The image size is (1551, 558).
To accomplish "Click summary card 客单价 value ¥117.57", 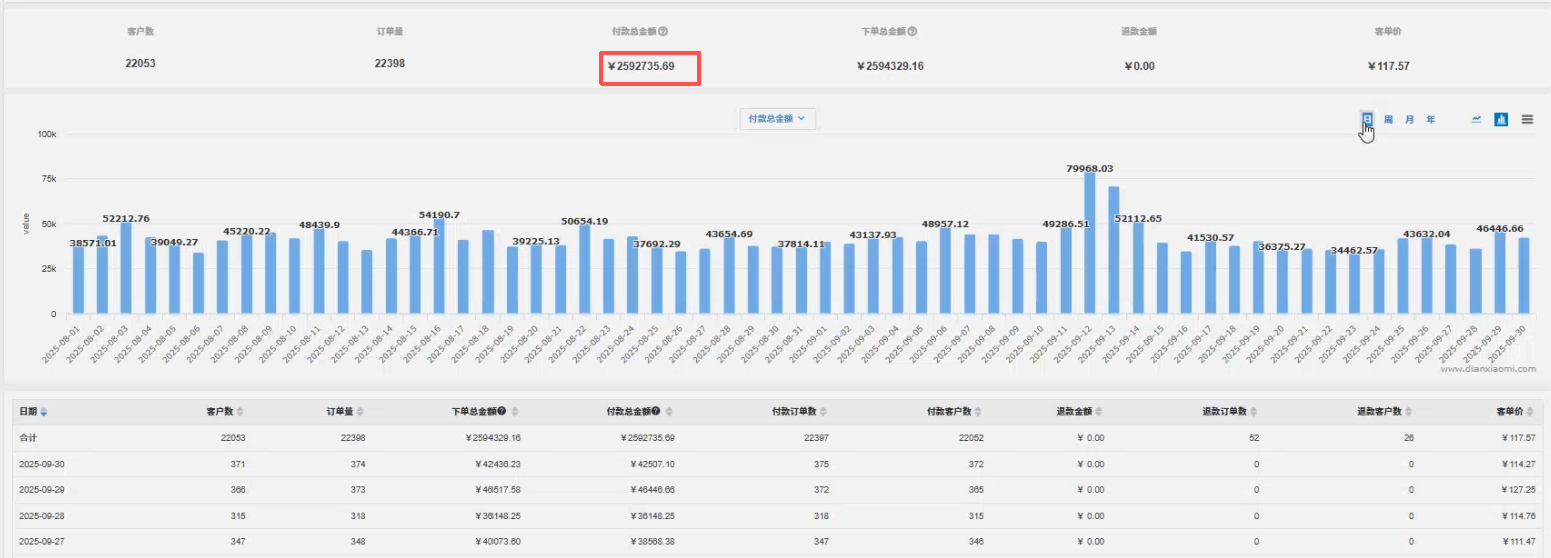I will point(1388,66).
